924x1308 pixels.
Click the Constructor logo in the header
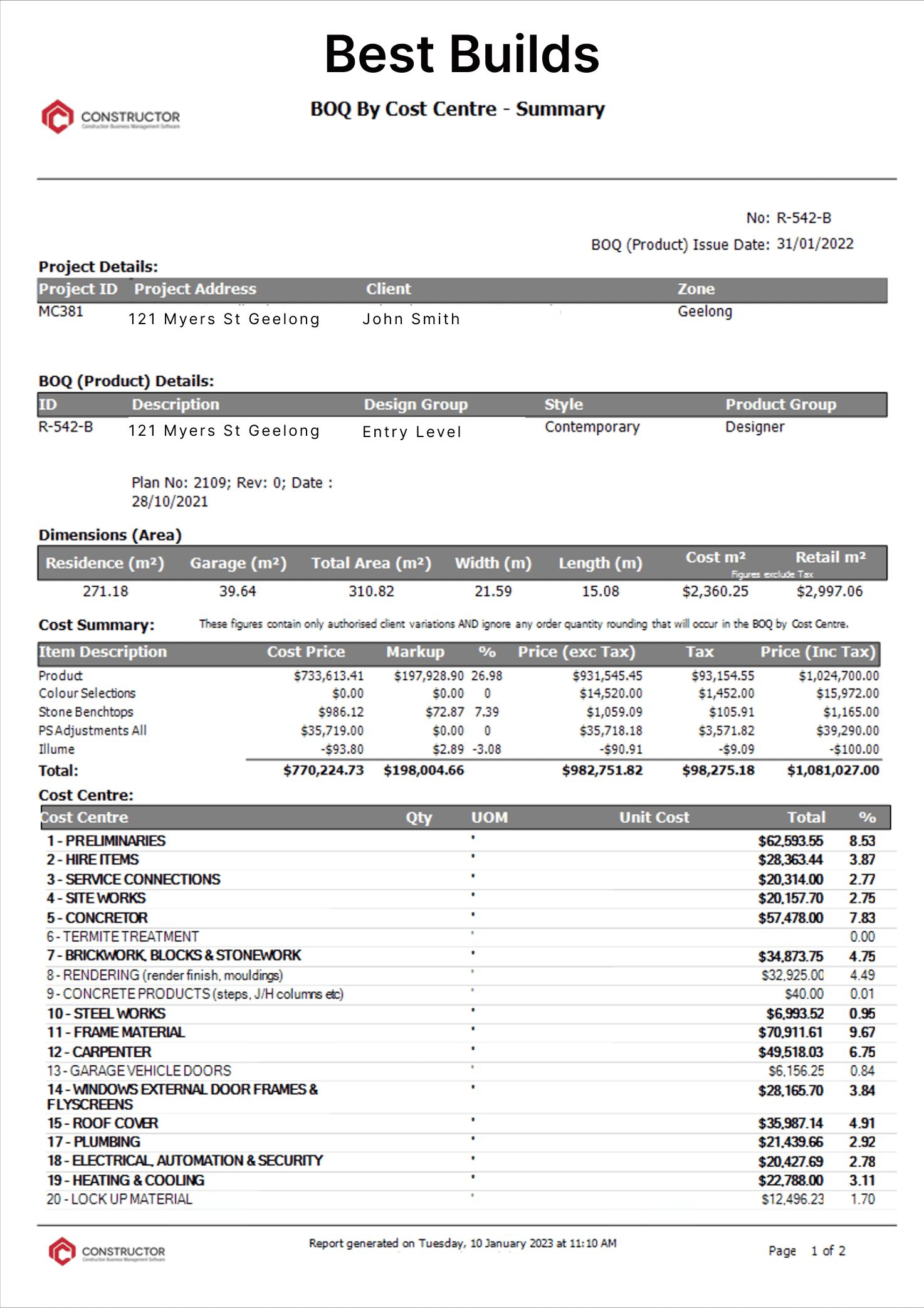coord(111,117)
